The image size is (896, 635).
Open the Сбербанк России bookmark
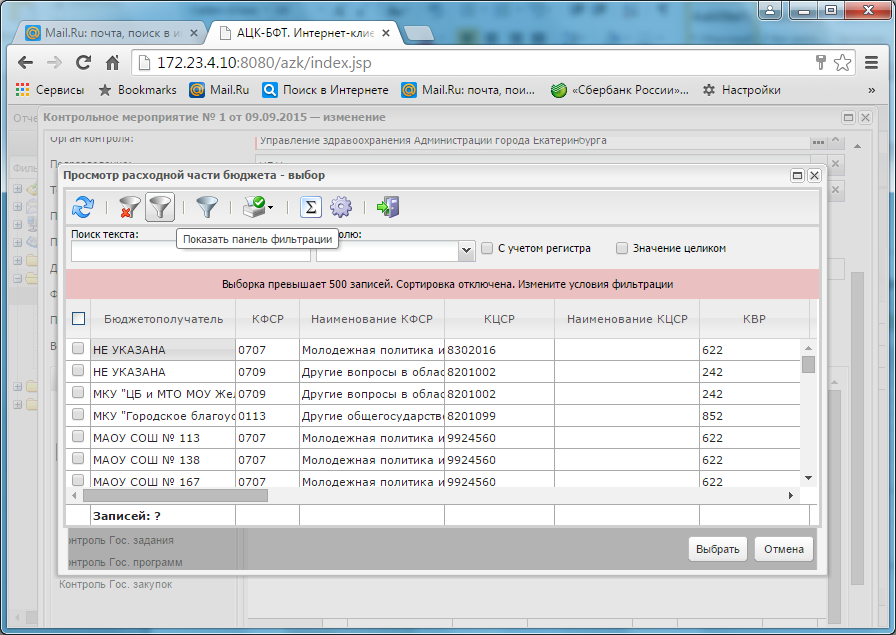[x=620, y=90]
